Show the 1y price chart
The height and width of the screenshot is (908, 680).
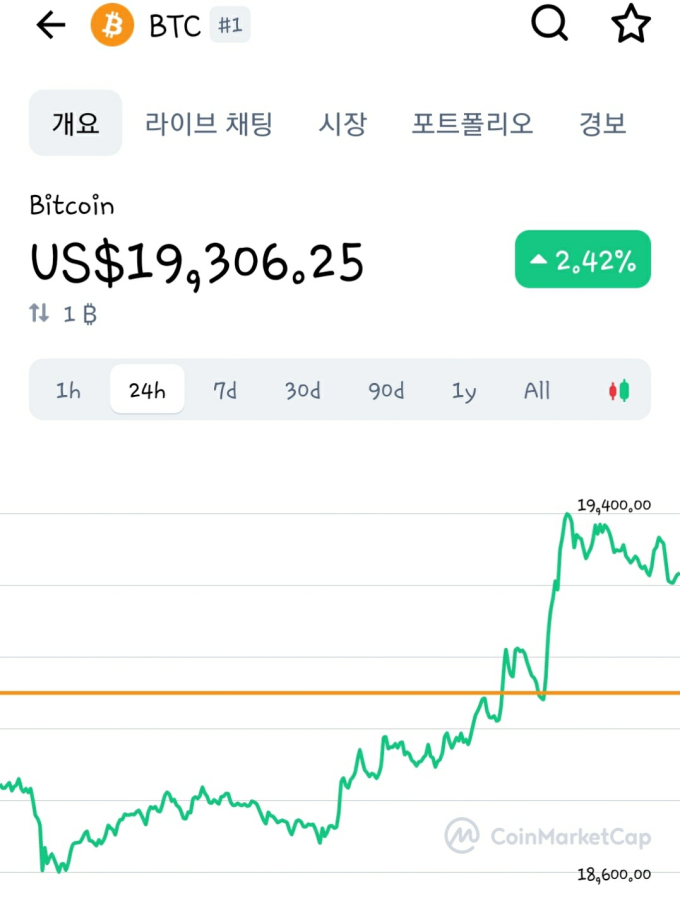pyautogui.click(x=463, y=390)
